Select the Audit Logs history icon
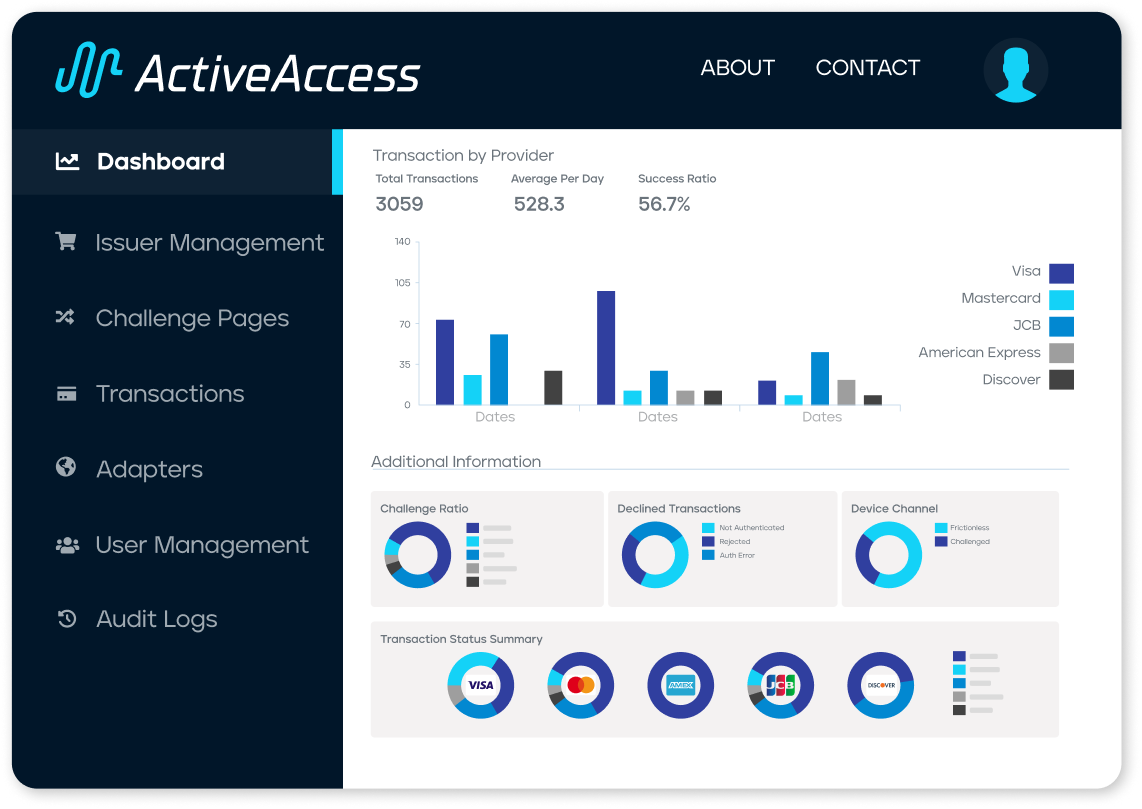The image size is (1142, 809). pyautogui.click(x=65, y=618)
